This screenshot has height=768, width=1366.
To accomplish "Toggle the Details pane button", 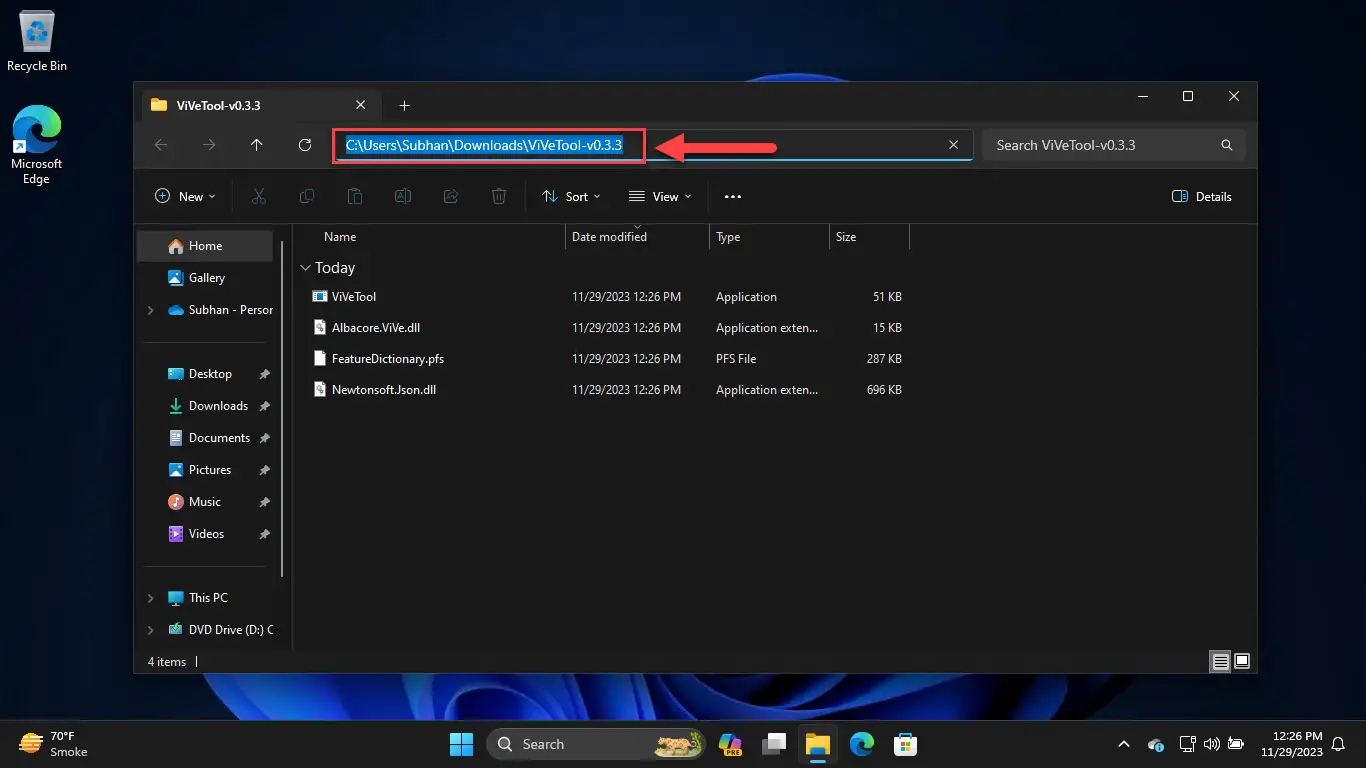I will tap(1202, 196).
